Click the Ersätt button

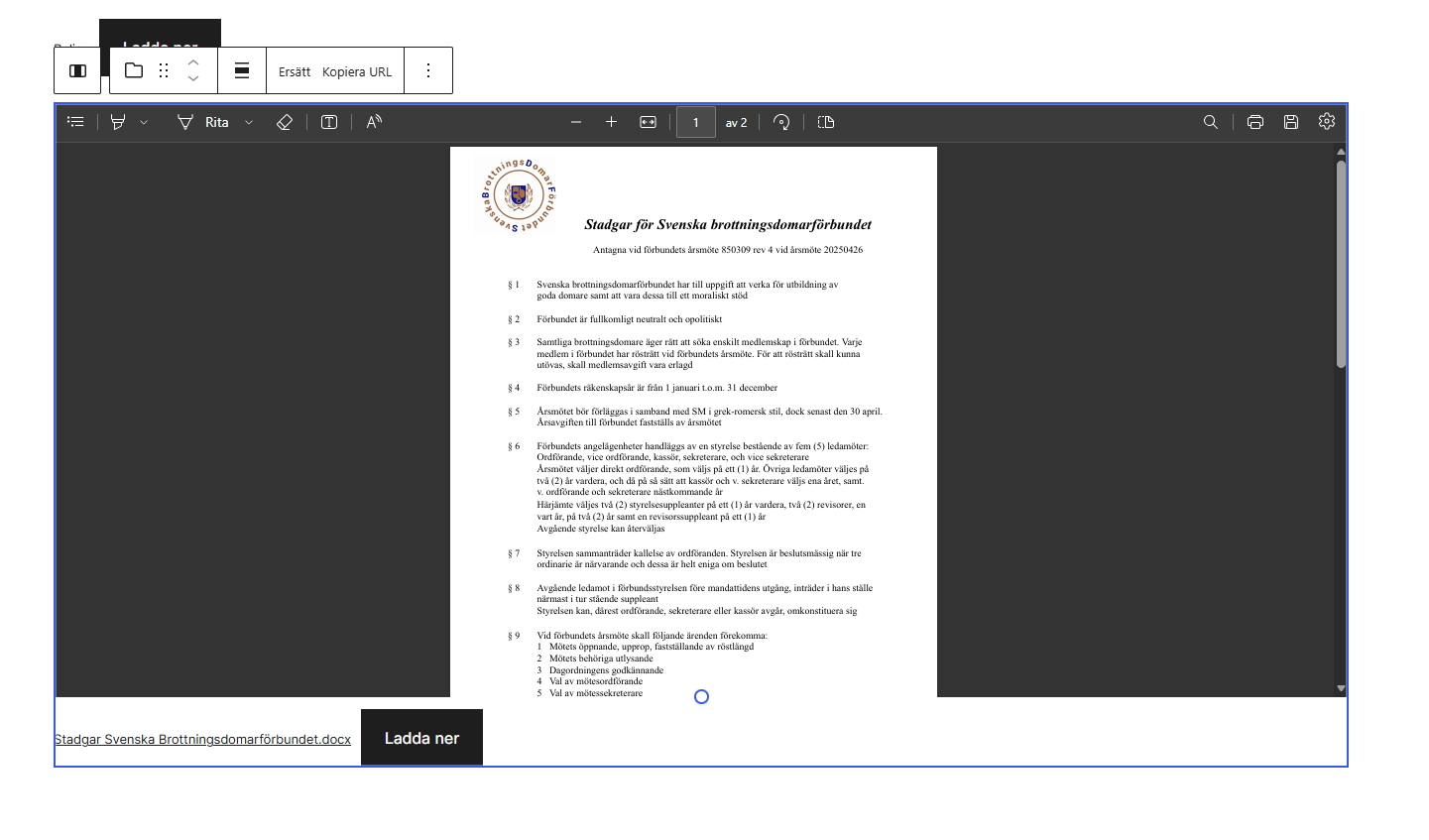pyautogui.click(x=295, y=71)
